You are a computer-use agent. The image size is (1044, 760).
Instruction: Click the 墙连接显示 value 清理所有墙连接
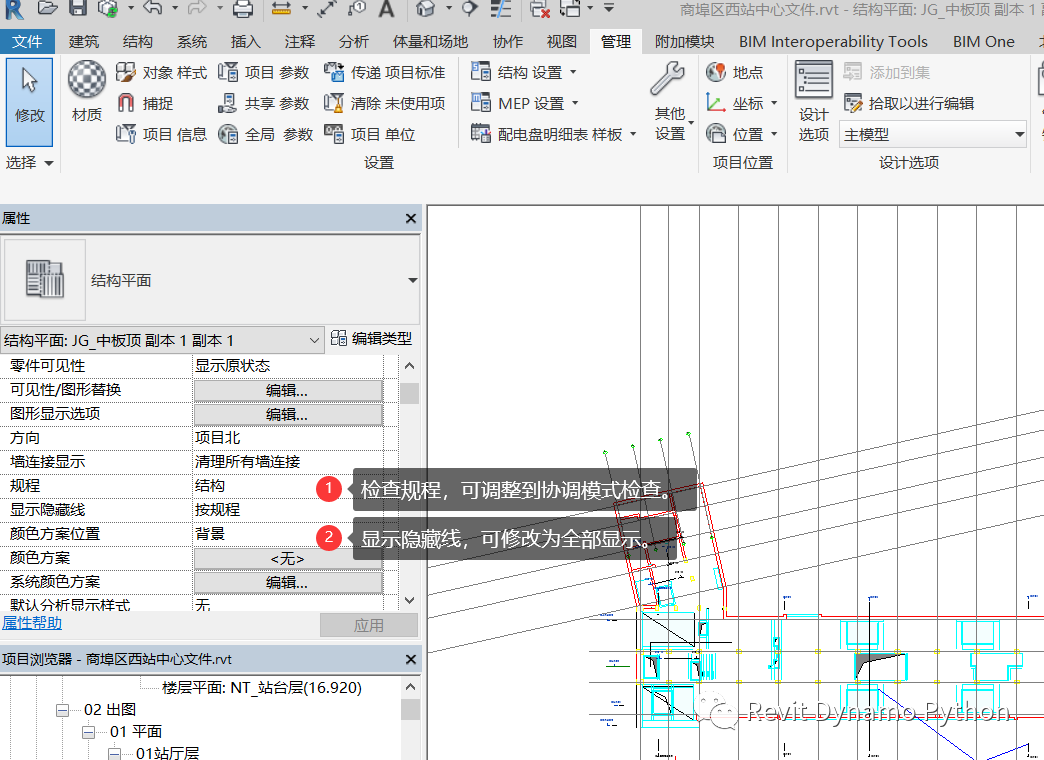288,462
